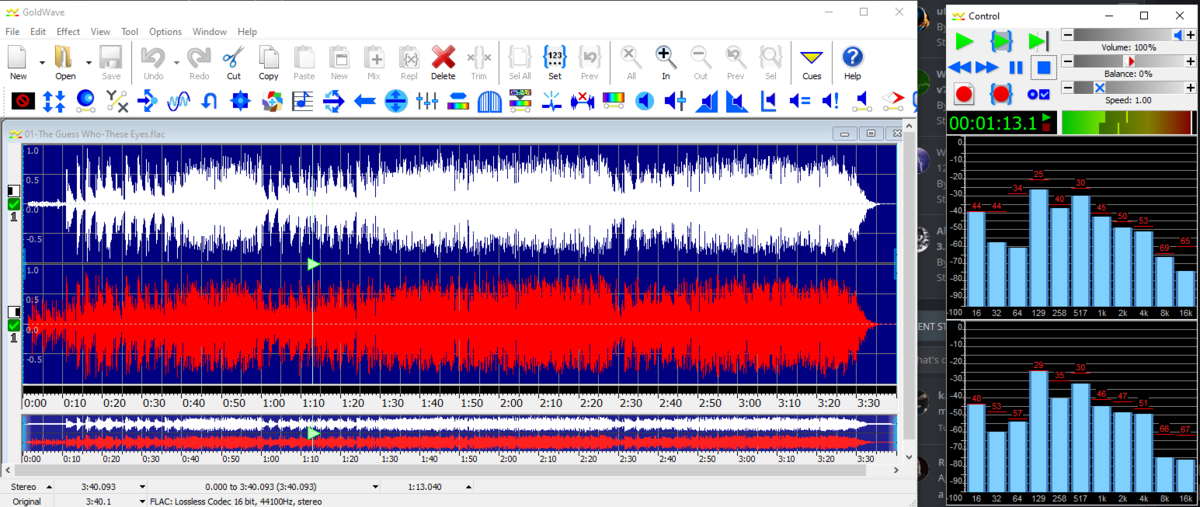Viewport: 1200px width, 507px height.
Task: Click the red Record new file button
Action: [x=964, y=94]
